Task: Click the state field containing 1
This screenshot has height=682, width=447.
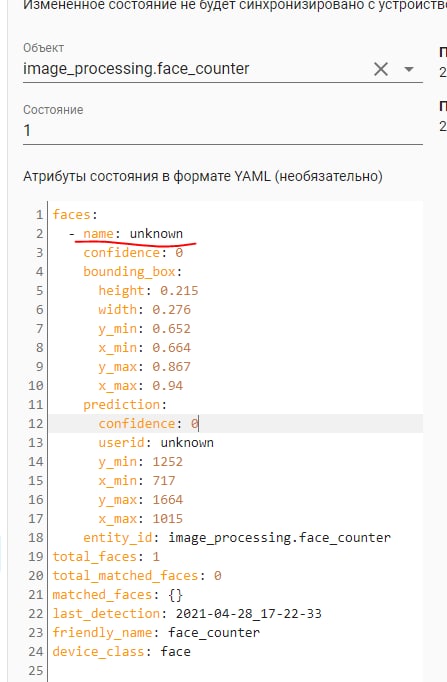Action: point(223,130)
